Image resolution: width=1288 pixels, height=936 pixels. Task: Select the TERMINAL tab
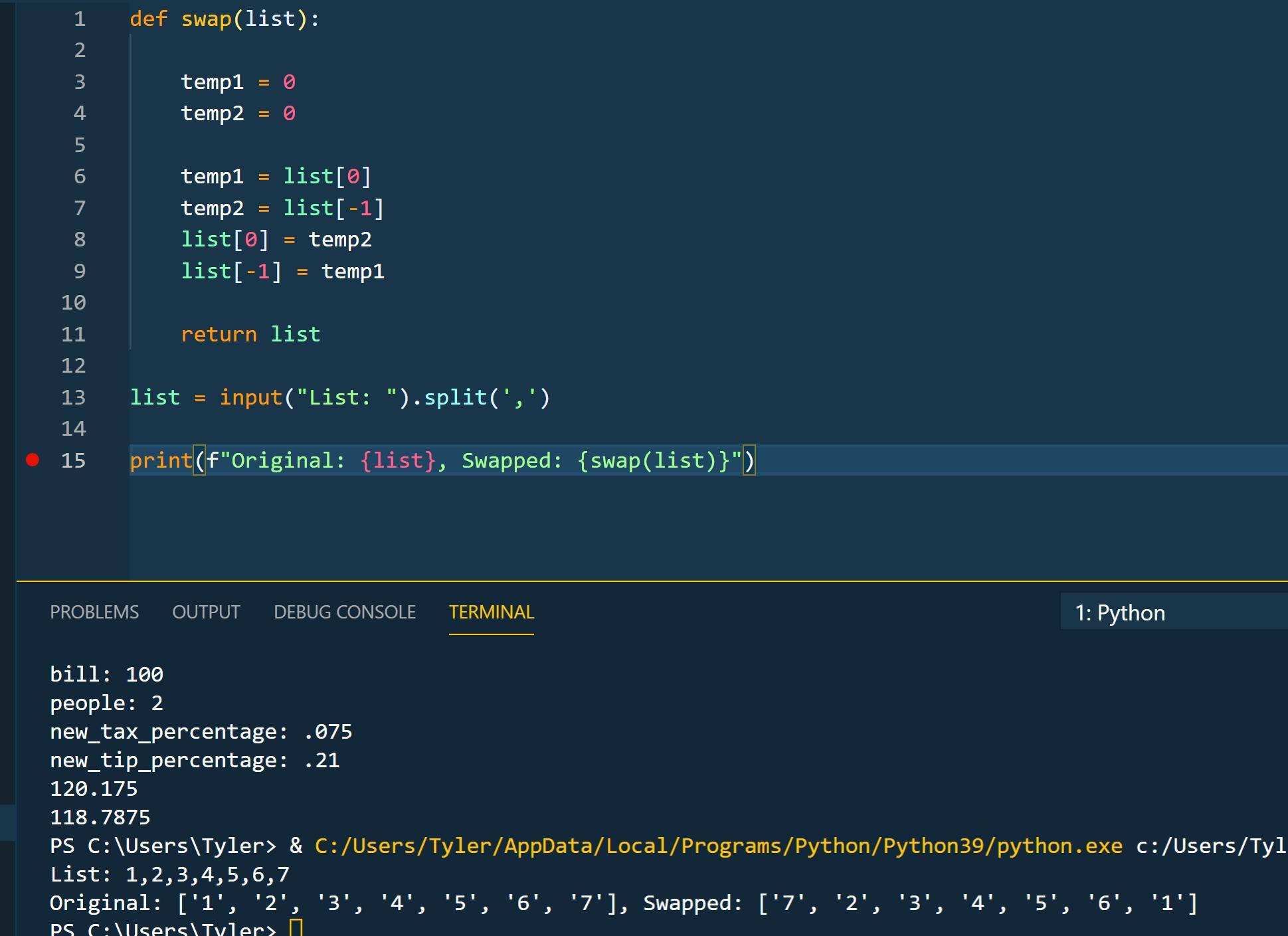pos(491,612)
